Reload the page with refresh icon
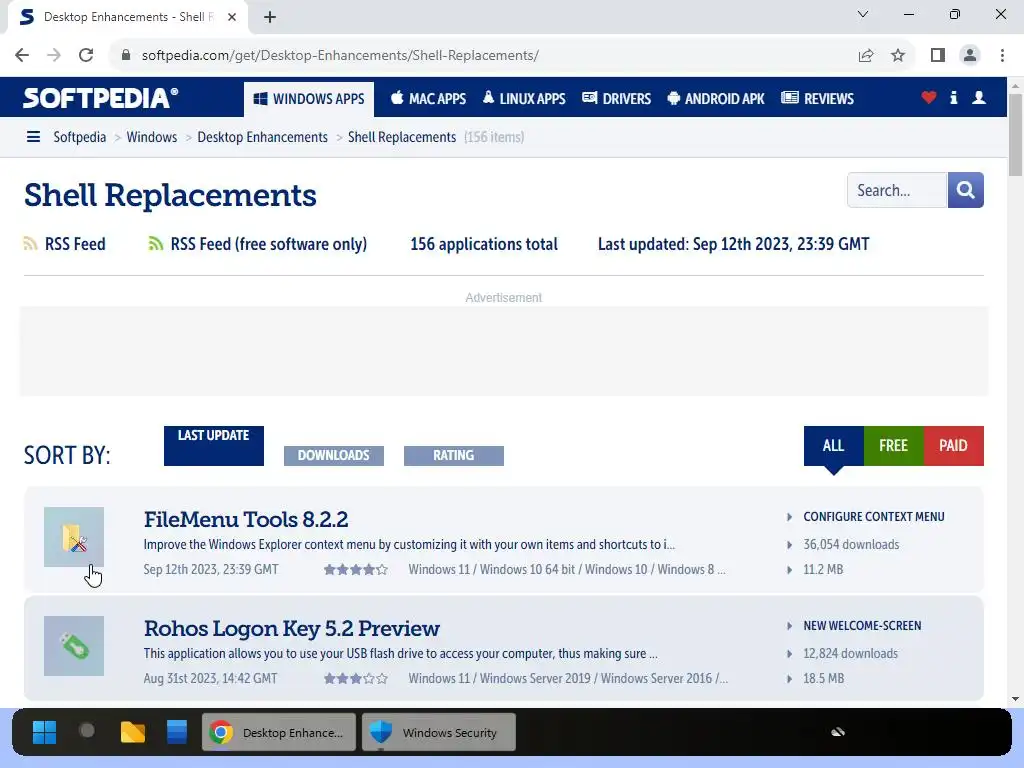Screen dimensions: 1024x768 tap(86, 55)
